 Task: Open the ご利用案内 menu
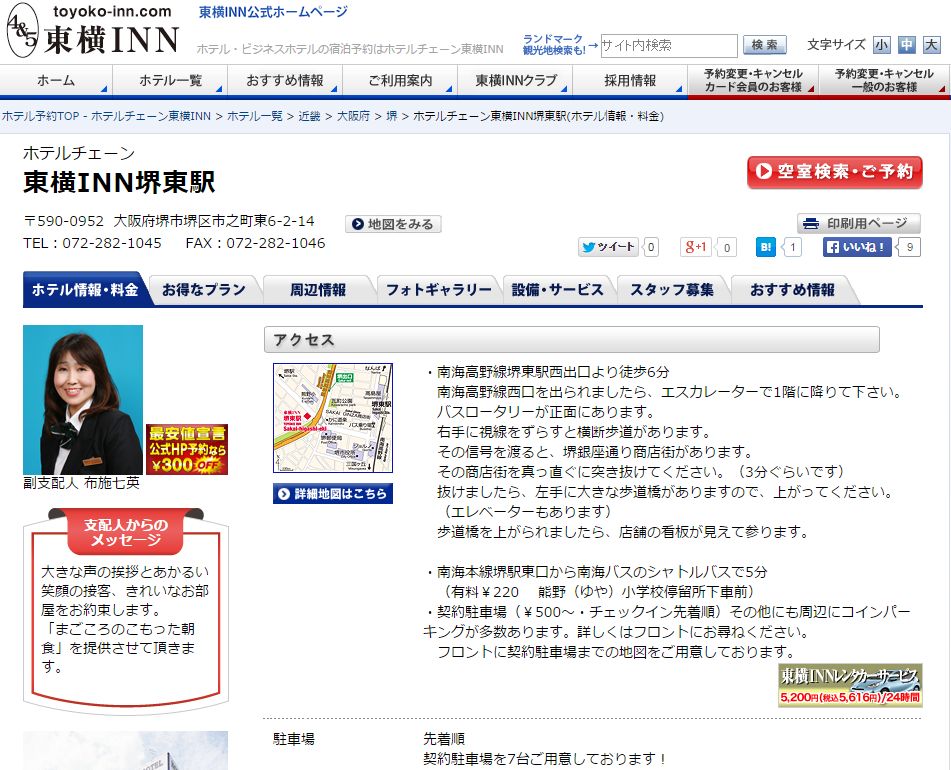tap(400, 81)
